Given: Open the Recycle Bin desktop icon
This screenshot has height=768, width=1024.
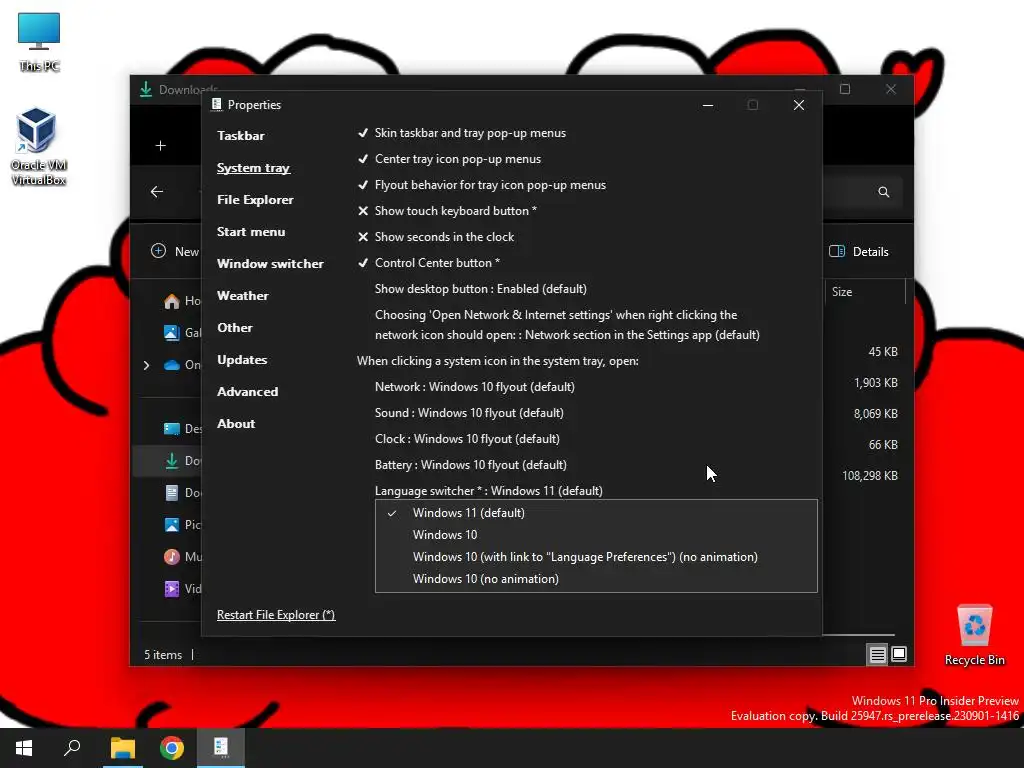Looking at the screenshot, I should [974, 635].
